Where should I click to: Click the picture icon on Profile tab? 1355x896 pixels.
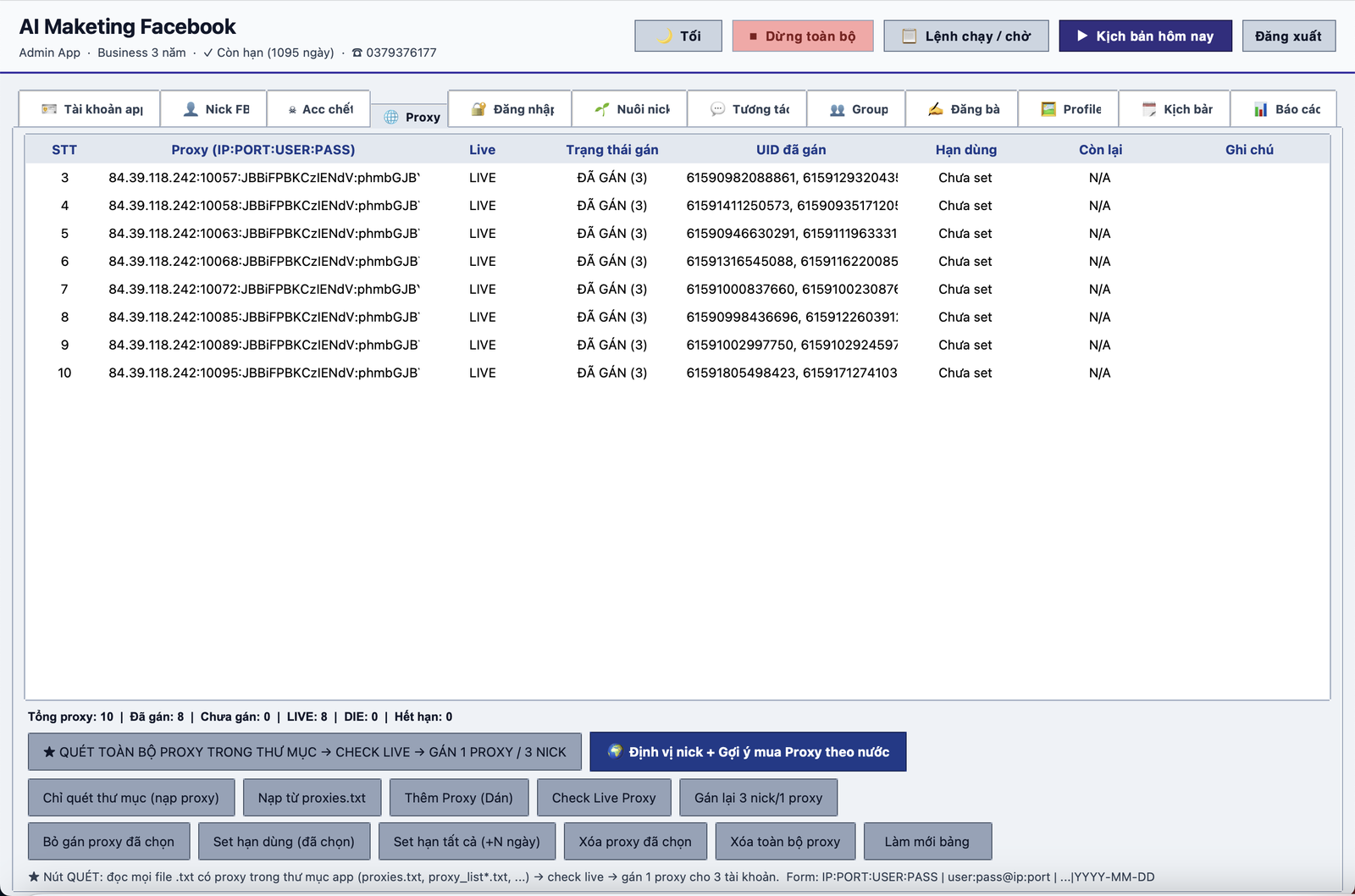point(1048,109)
